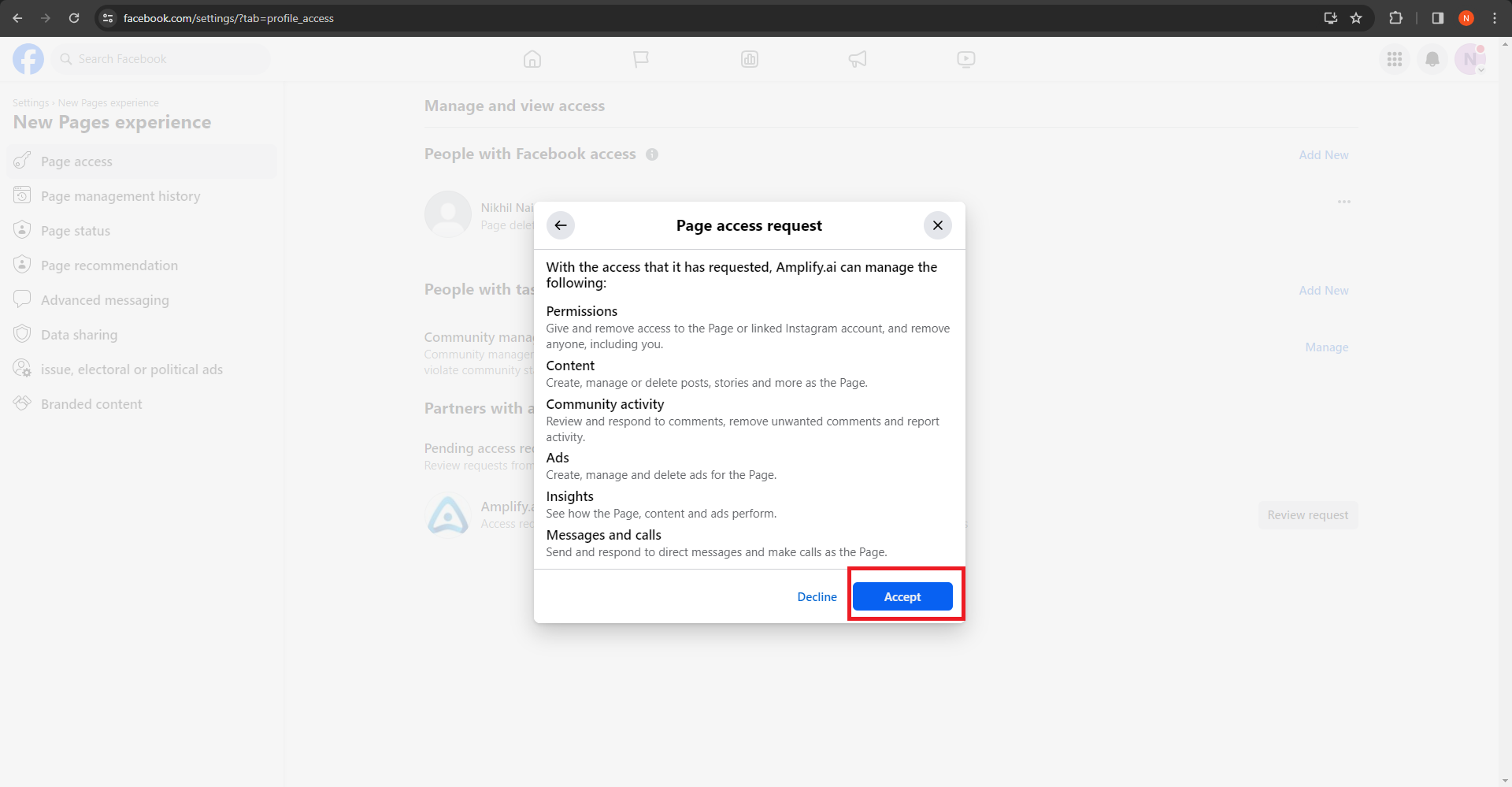Select Page status in sidebar
The height and width of the screenshot is (787, 1512).
142,231
